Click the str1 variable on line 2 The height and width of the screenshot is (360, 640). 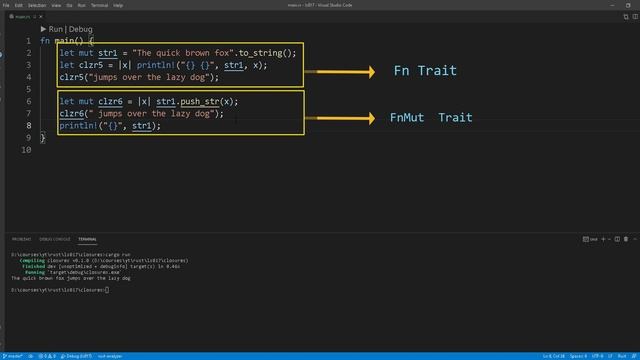point(108,53)
